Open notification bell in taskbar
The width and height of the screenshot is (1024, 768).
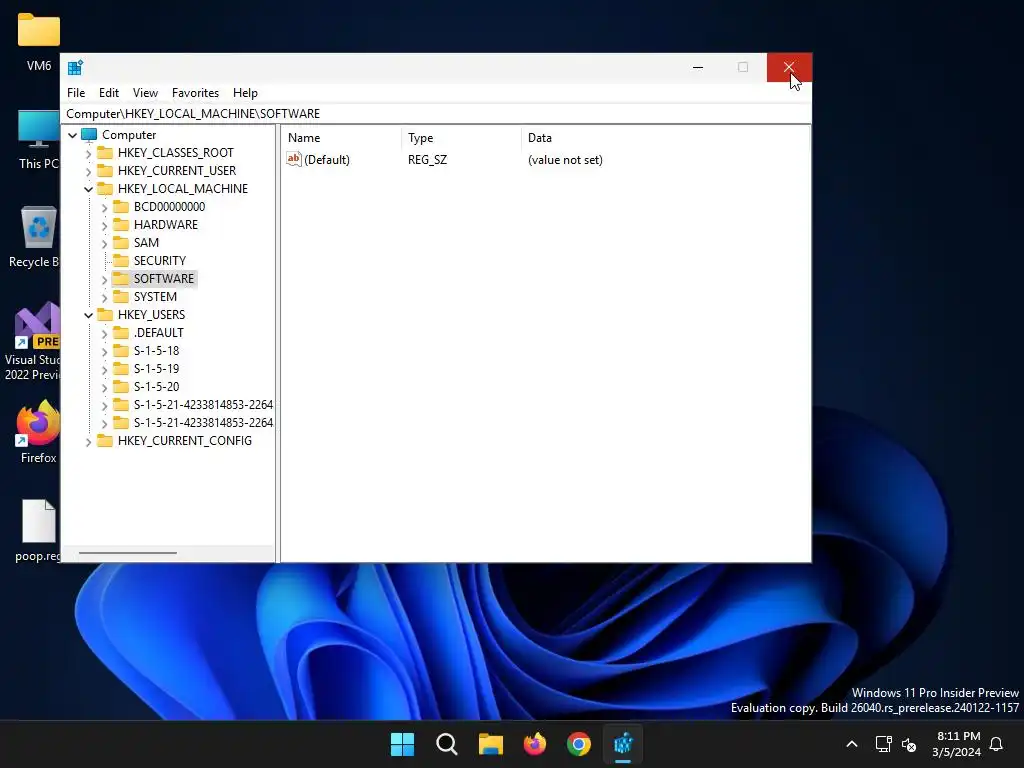(997, 744)
